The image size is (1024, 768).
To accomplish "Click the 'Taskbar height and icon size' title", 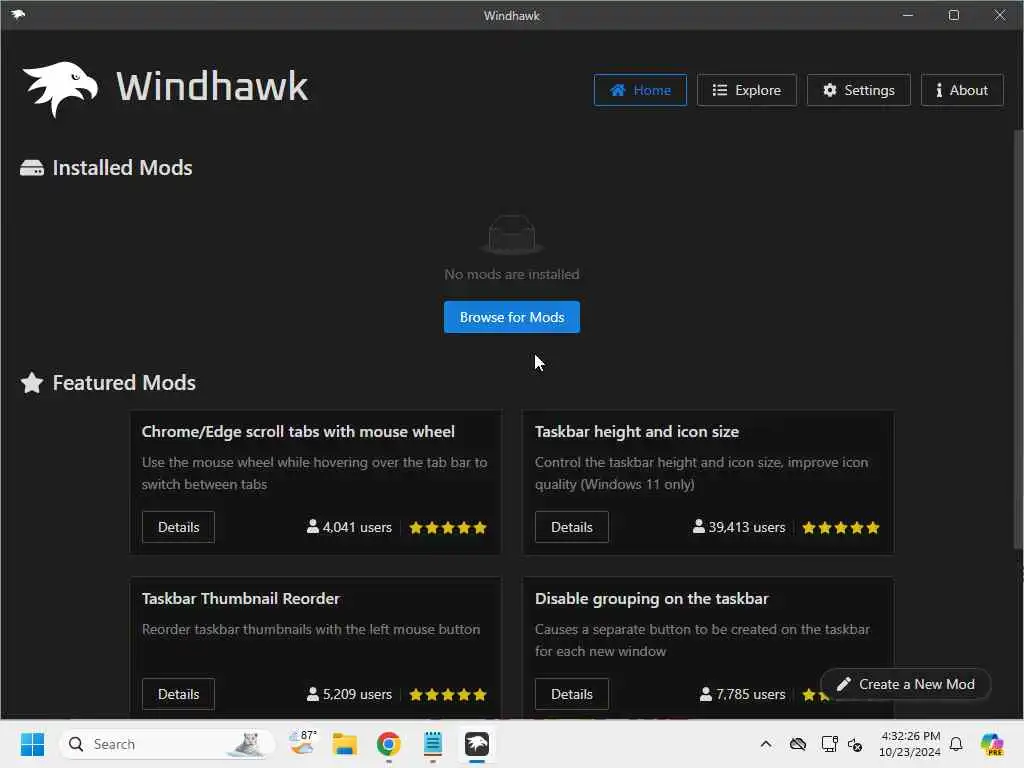I will tap(637, 432).
